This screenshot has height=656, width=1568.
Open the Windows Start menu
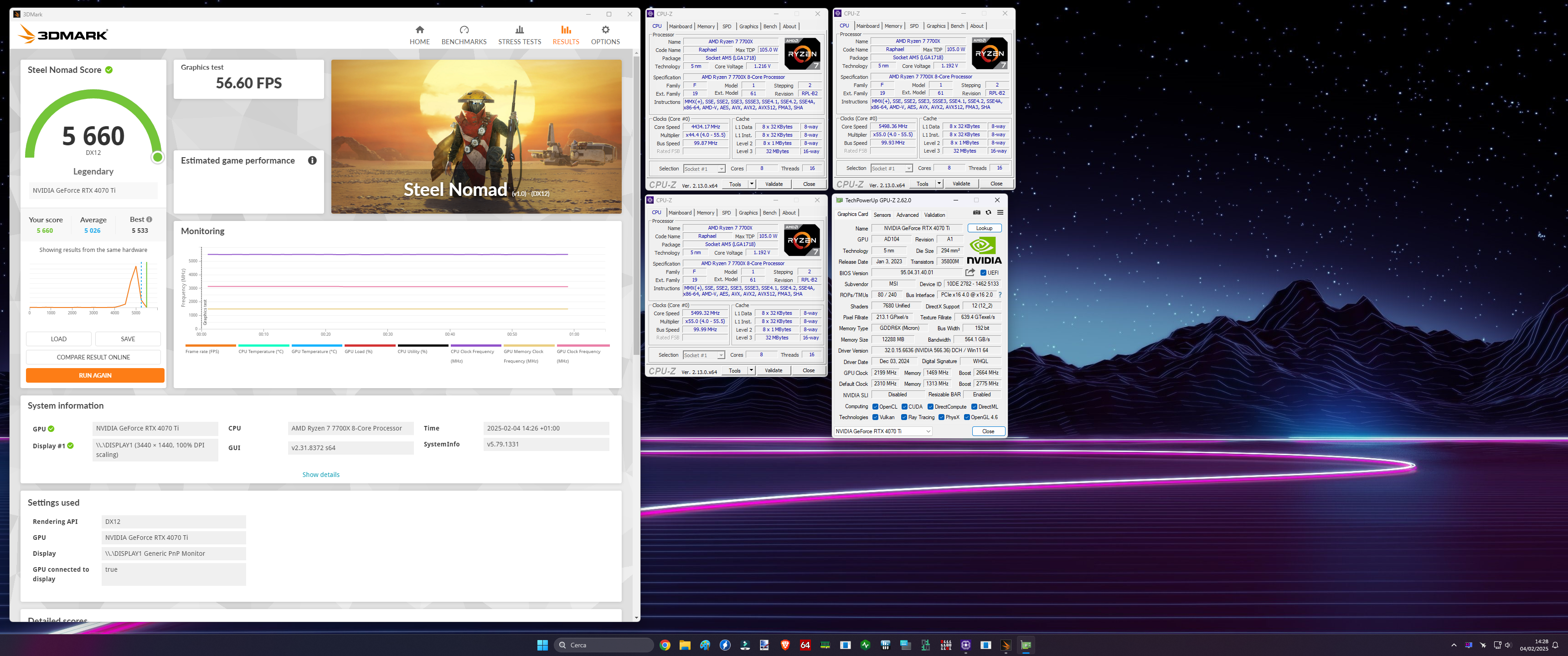pyautogui.click(x=542, y=645)
